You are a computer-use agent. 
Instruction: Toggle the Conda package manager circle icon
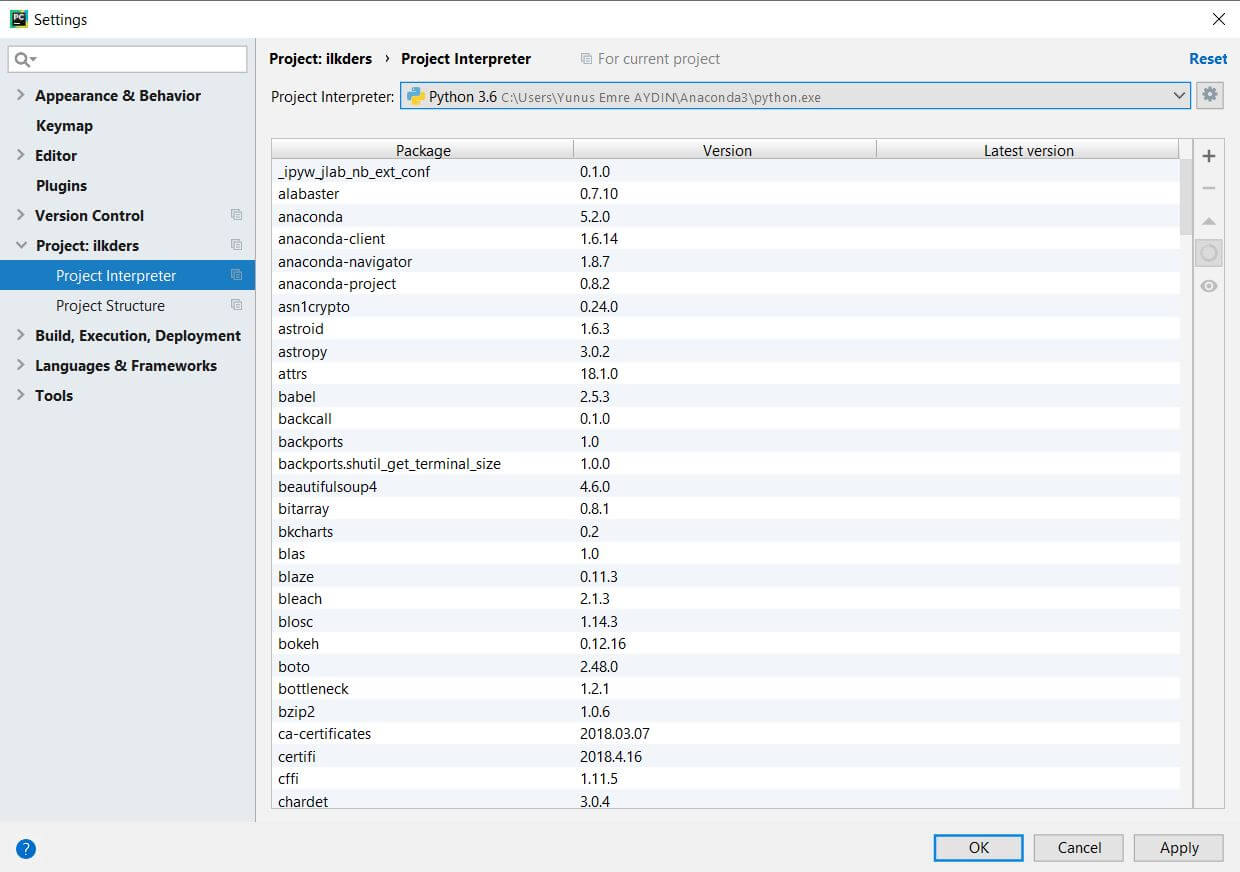click(1209, 253)
